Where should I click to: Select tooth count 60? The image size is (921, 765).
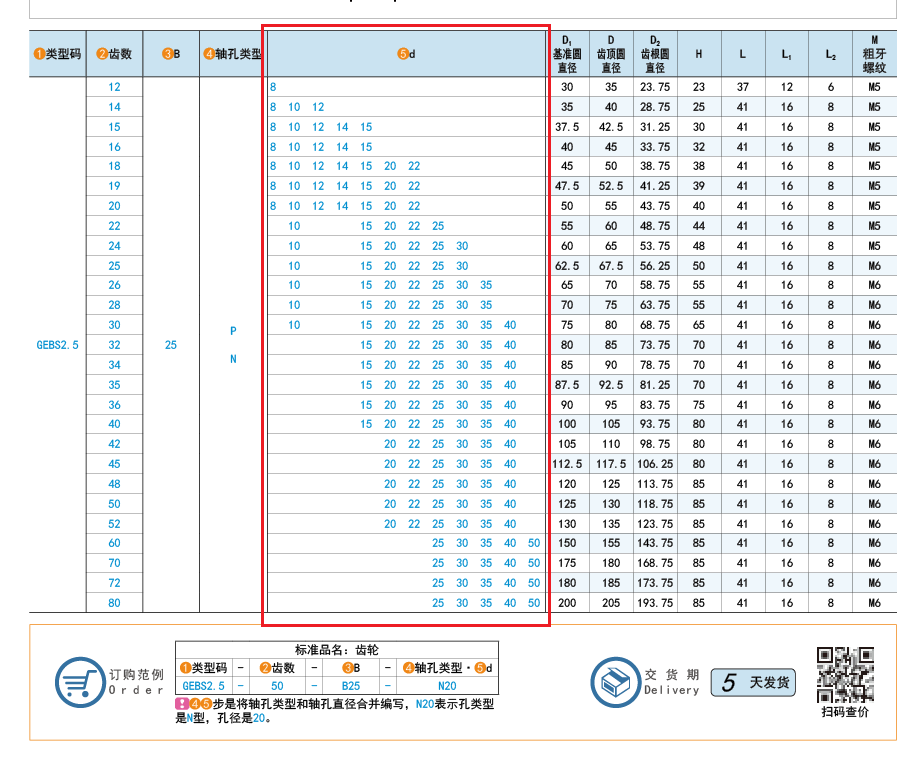[x=115, y=543]
